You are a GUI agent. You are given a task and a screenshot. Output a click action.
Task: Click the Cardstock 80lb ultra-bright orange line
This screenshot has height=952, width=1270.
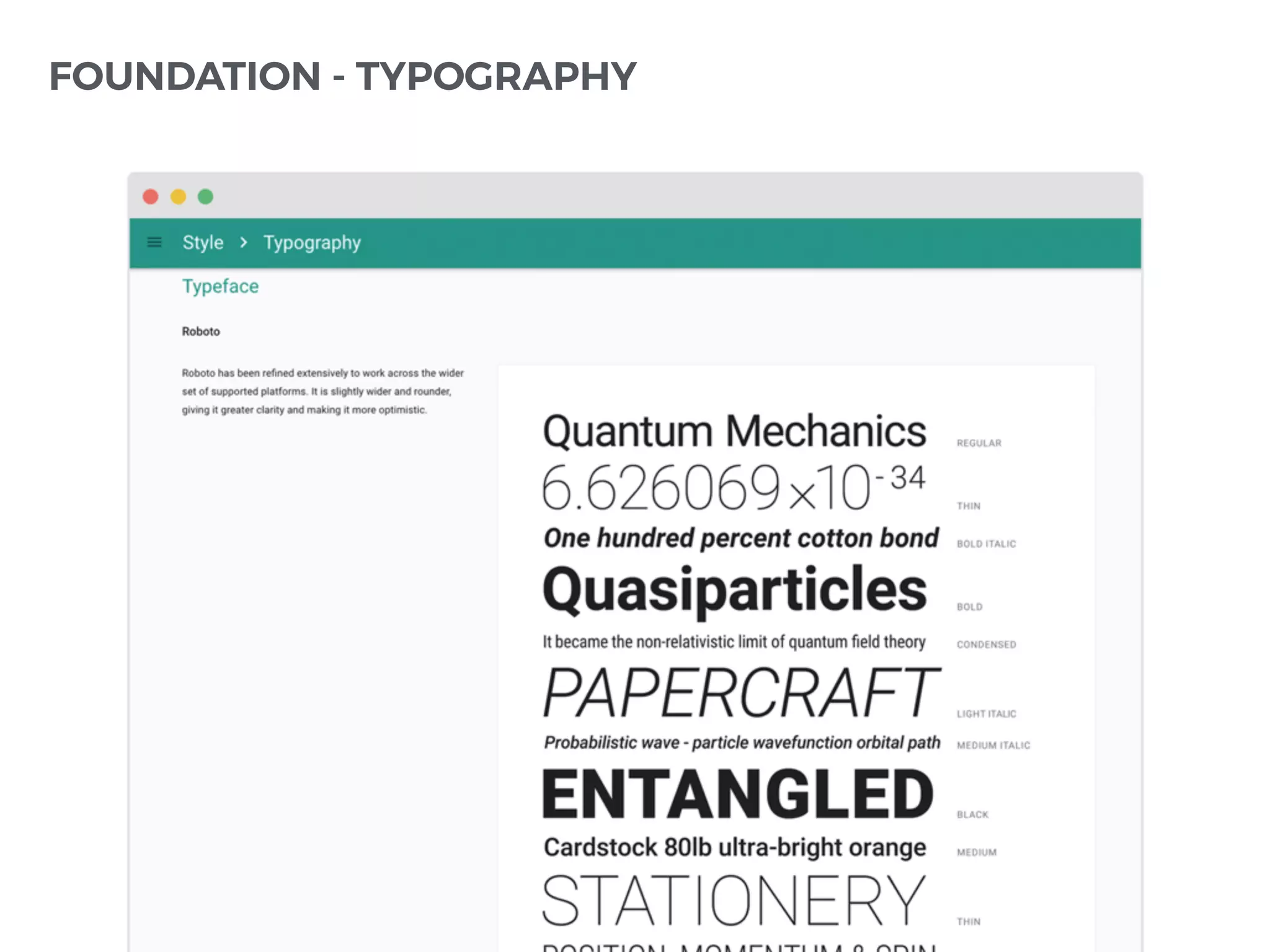pos(735,848)
